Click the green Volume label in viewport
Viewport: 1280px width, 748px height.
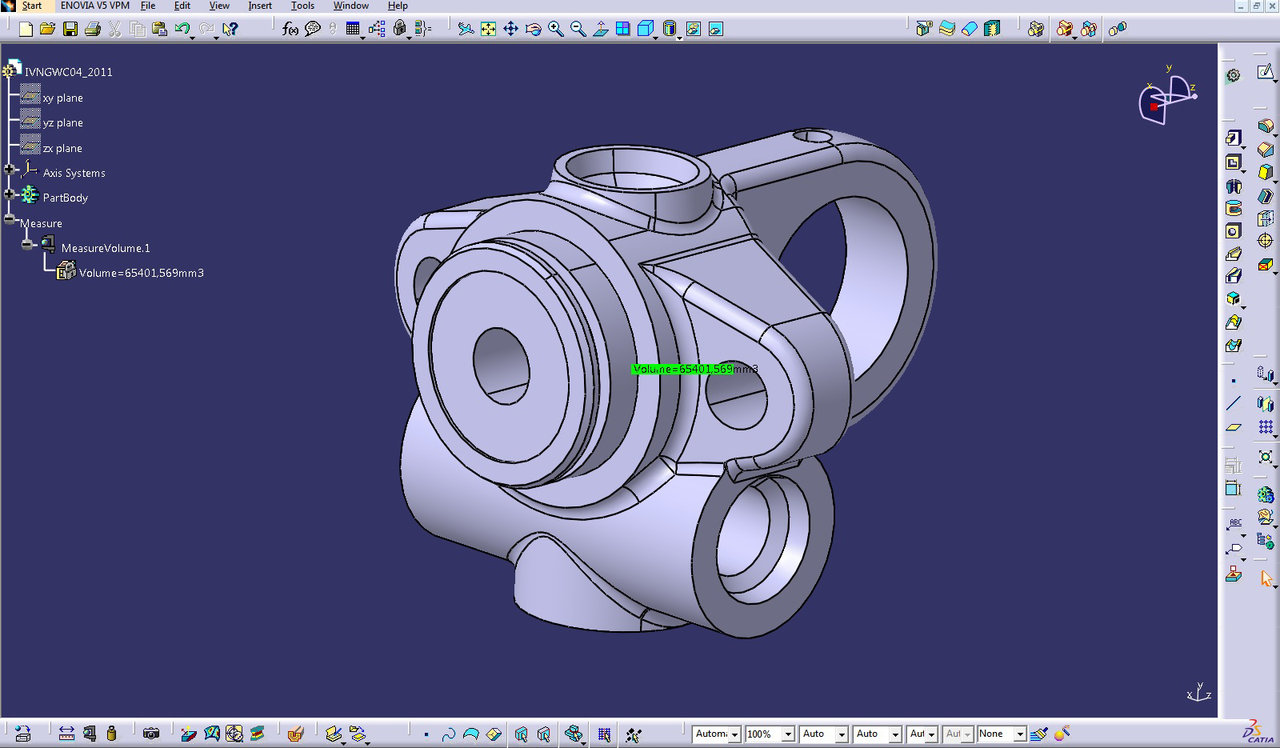coord(684,369)
